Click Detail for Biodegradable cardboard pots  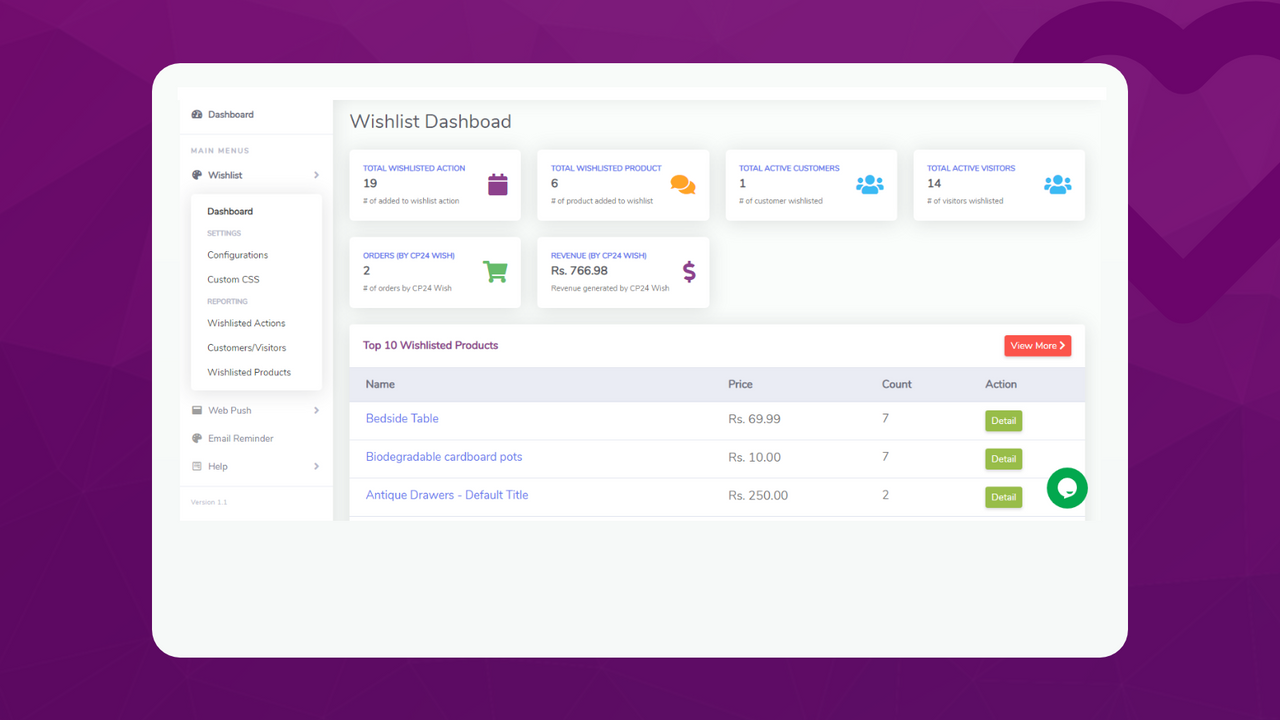1004,459
